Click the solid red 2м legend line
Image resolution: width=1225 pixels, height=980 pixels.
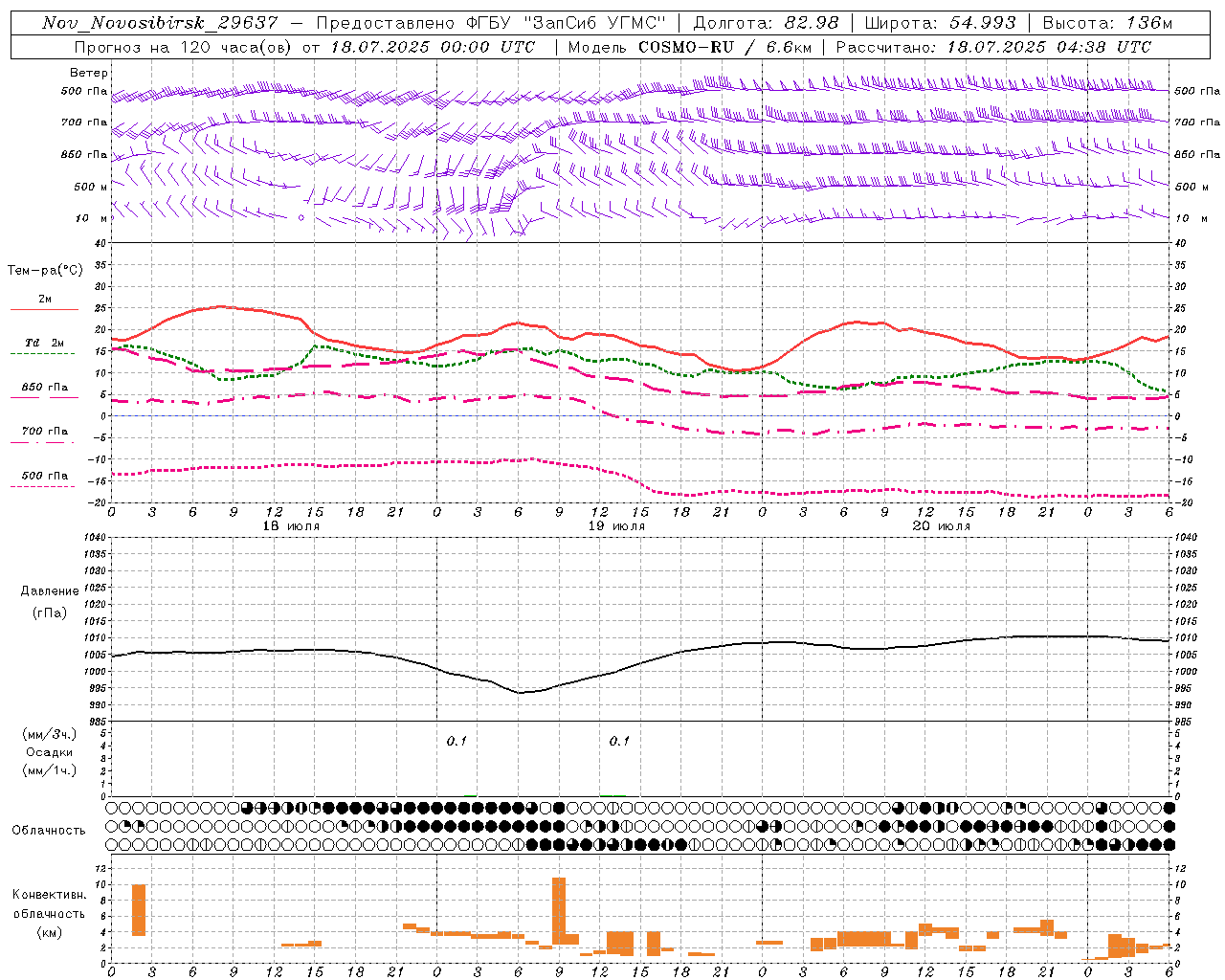(44, 309)
